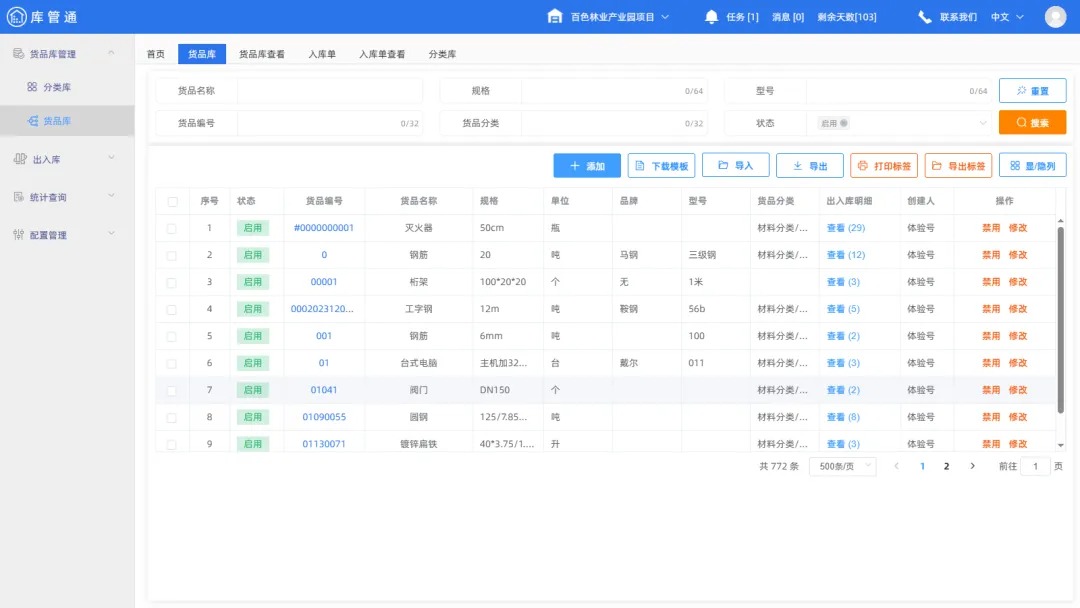Open the 500条/页 page size dropdown
This screenshot has width=1080, height=608.
pyautogui.click(x=841, y=466)
